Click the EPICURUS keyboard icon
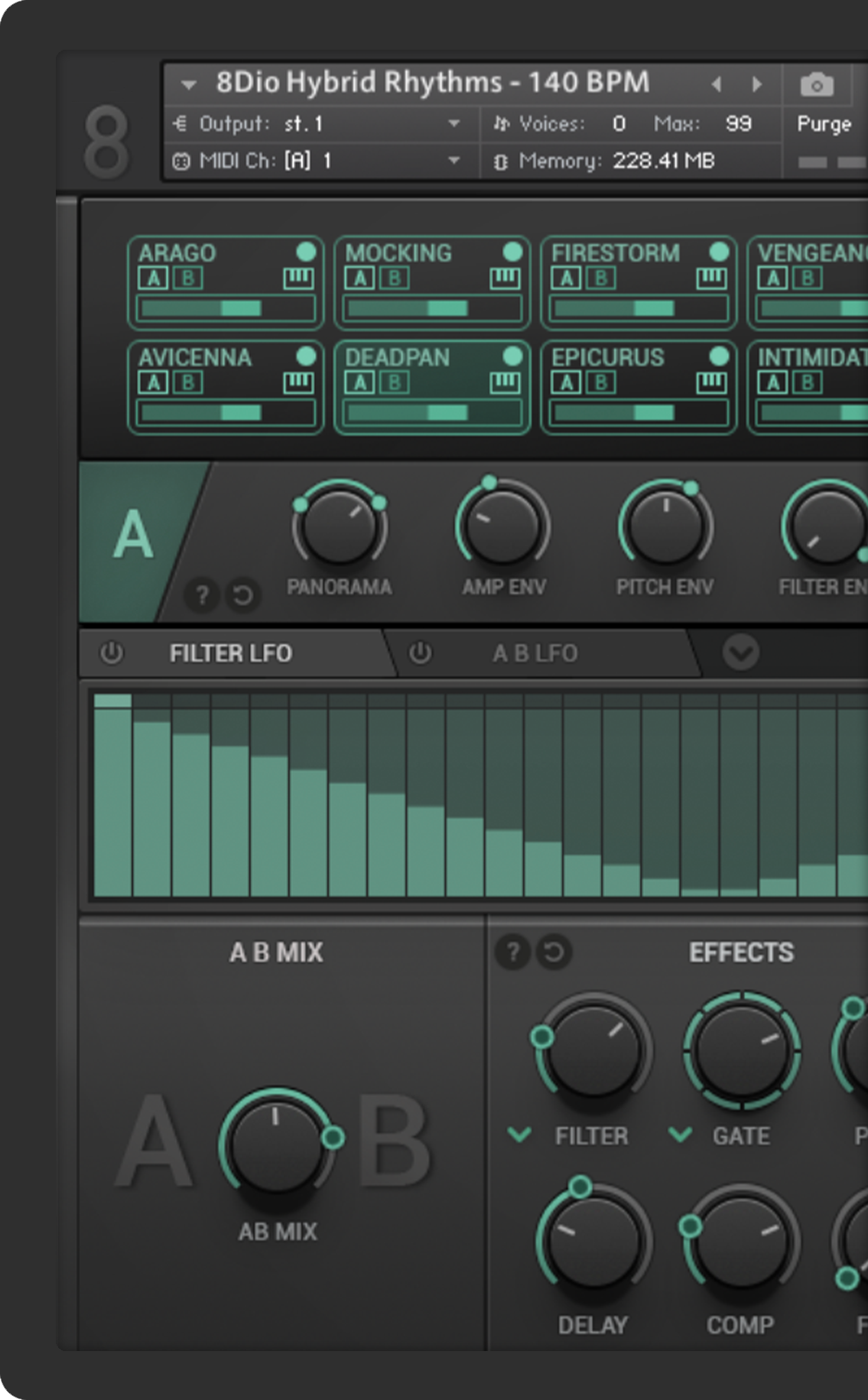868x1400 pixels. click(x=711, y=382)
